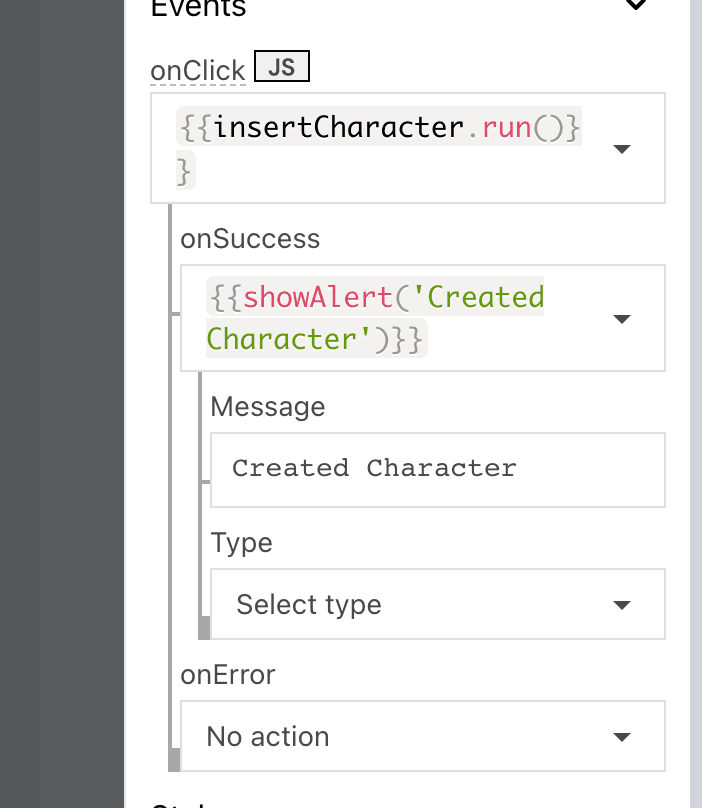Click the insertCharacter.run() code field

[378, 128]
